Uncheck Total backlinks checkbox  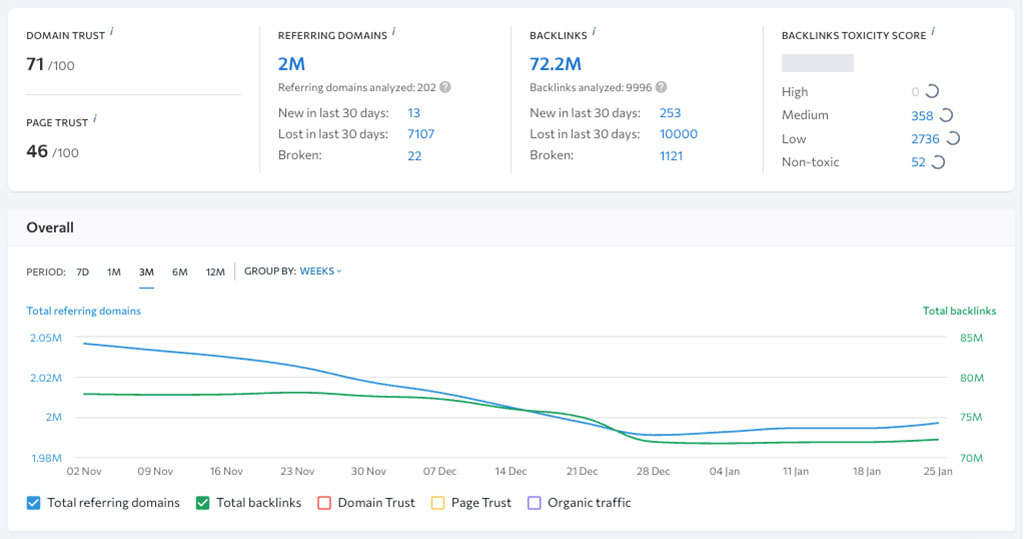(202, 502)
